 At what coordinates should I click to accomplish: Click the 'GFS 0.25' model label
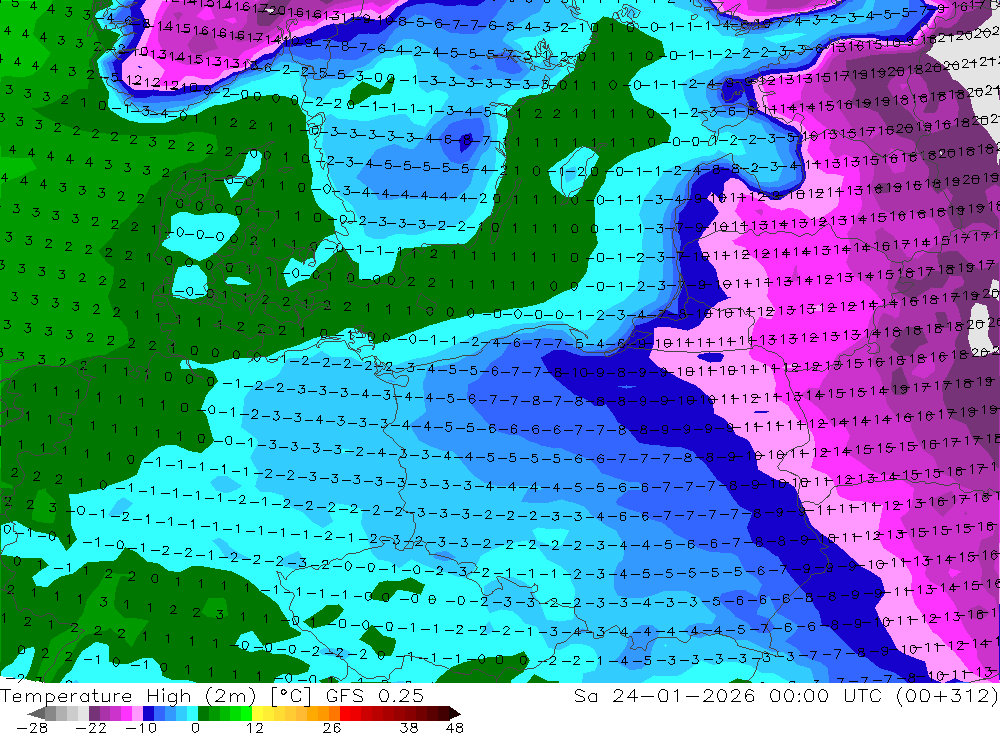(374, 695)
